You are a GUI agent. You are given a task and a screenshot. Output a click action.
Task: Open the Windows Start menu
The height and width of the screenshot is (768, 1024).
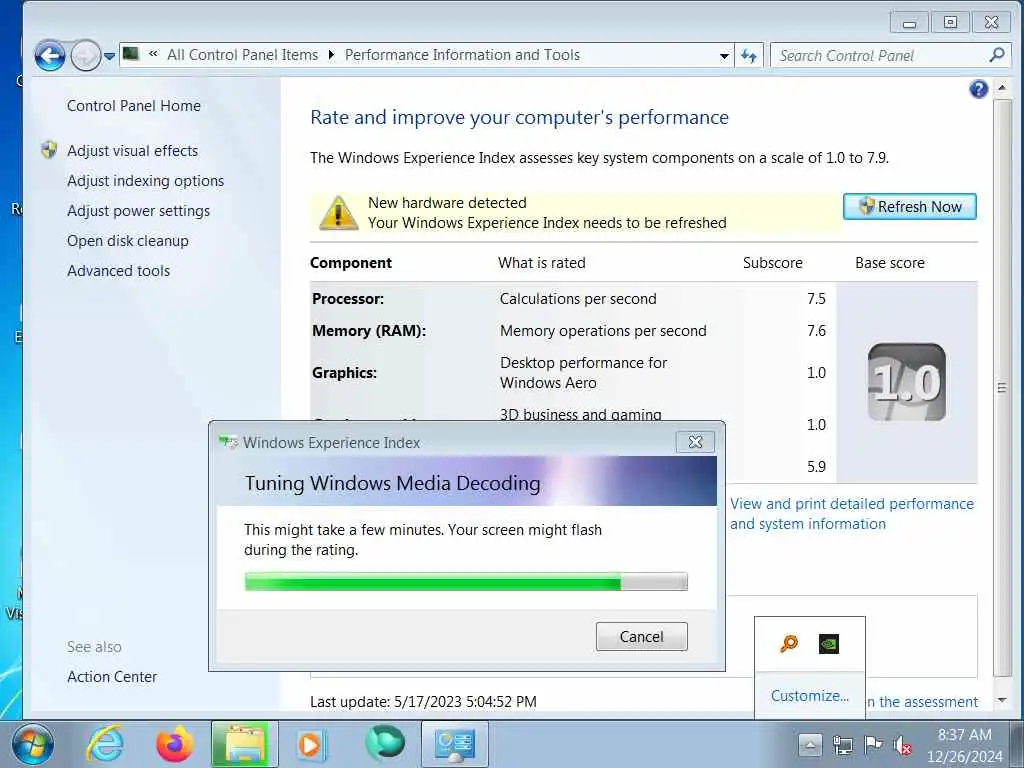[33, 744]
